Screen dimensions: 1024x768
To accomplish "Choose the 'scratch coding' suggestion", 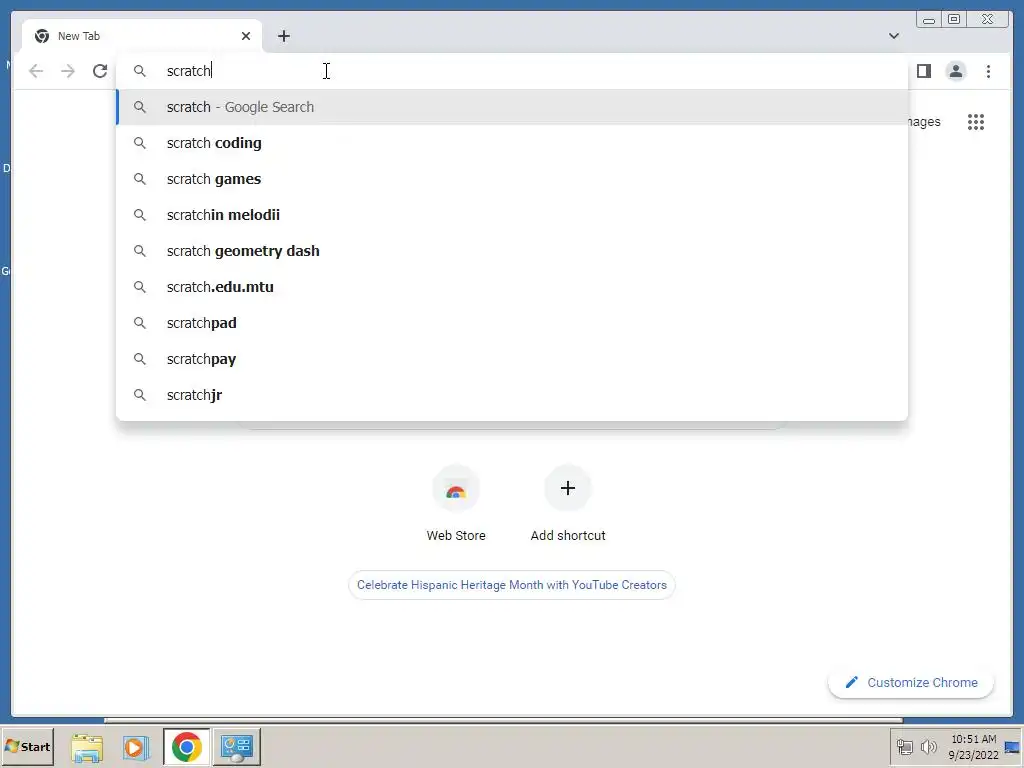I will (x=512, y=143).
